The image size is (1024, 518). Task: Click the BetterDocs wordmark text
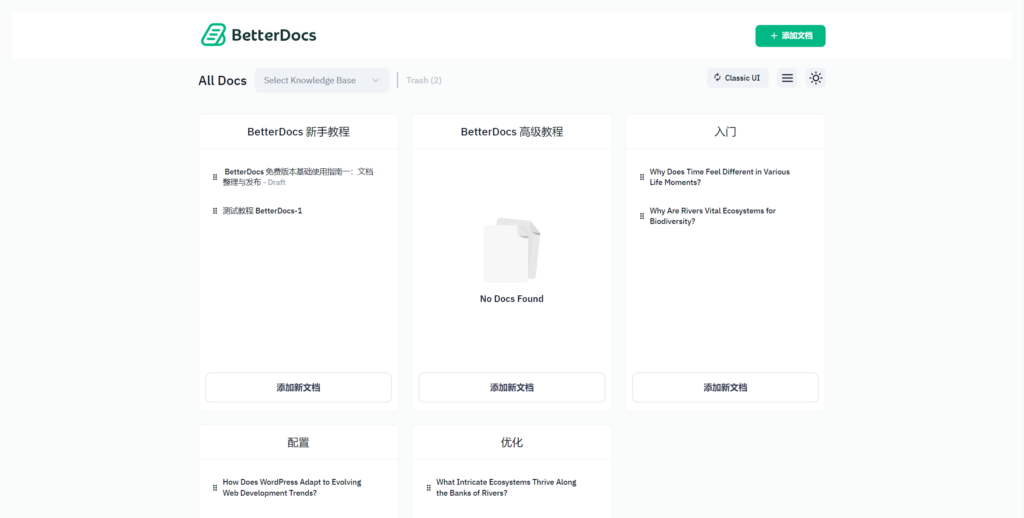(x=274, y=35)
